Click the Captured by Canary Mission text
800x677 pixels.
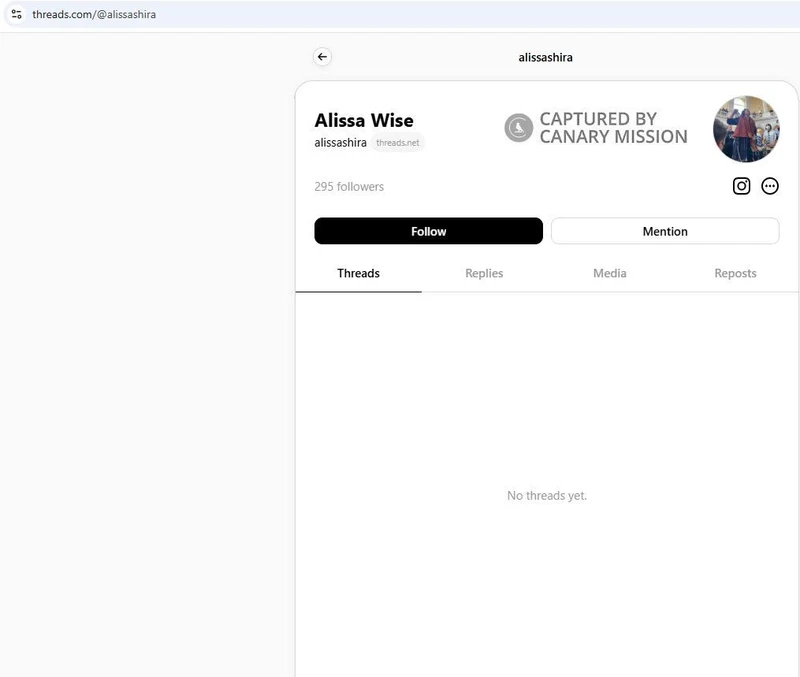613,128
